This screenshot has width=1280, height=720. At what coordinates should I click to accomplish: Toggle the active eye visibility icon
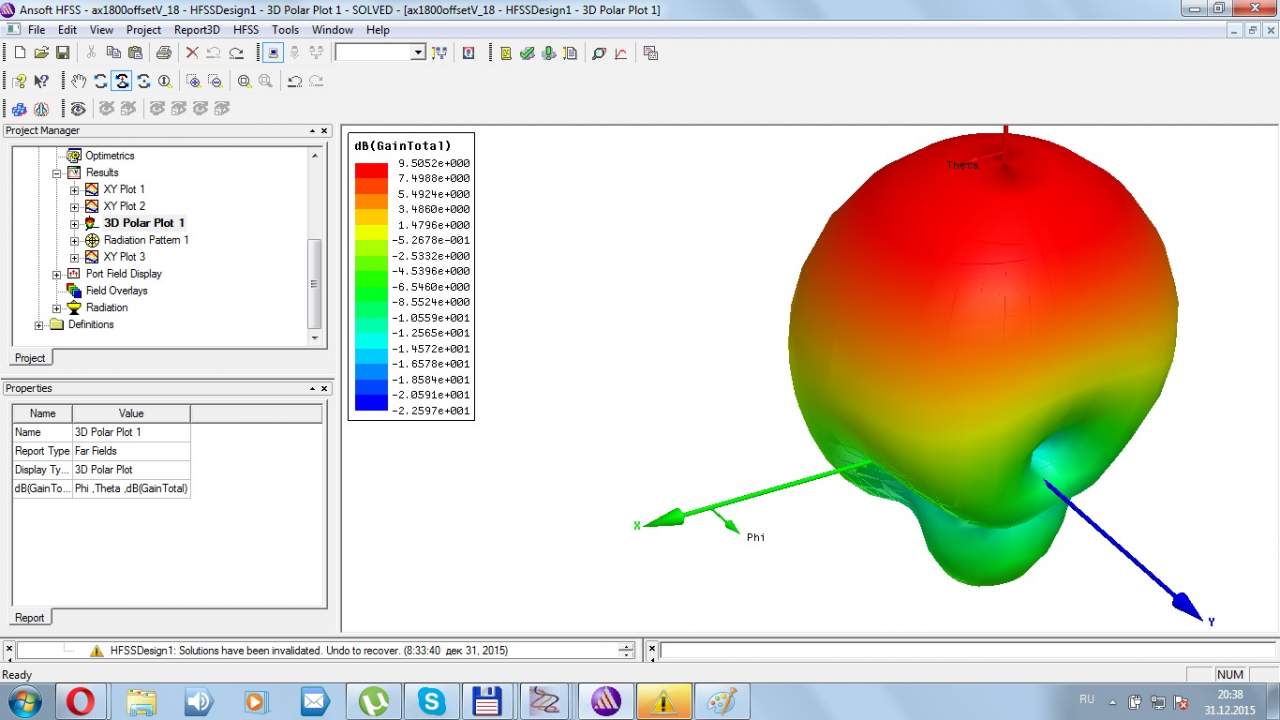(78, 108)
